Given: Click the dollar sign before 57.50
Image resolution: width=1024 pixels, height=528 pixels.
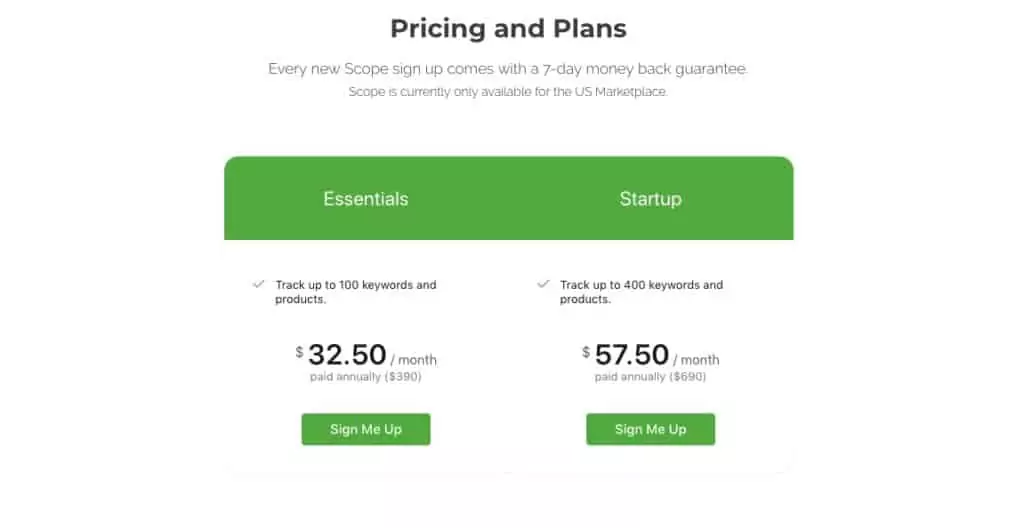Looking at the screenshot, I should (586, 352).
